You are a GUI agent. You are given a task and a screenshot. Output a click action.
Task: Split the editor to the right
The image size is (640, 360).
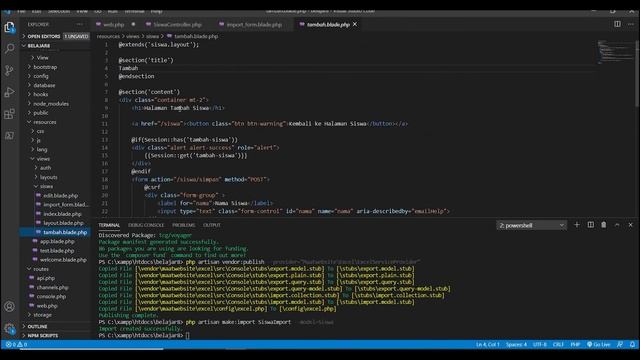point(618,24)
